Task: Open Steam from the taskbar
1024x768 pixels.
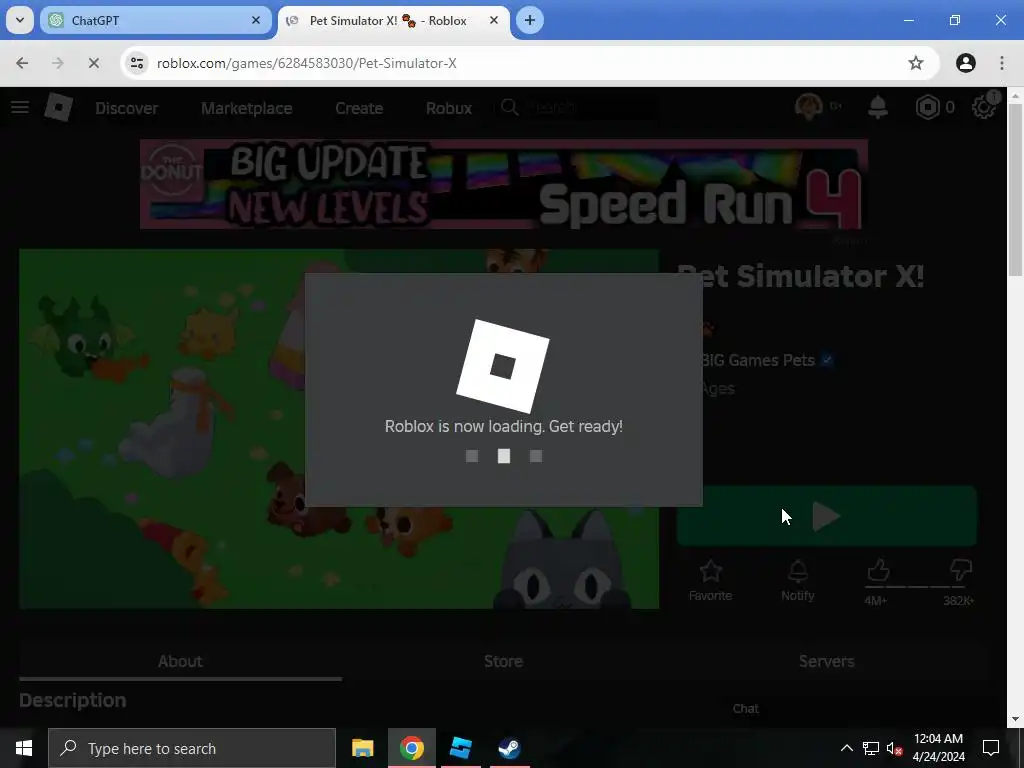Action: click(509, 748)
